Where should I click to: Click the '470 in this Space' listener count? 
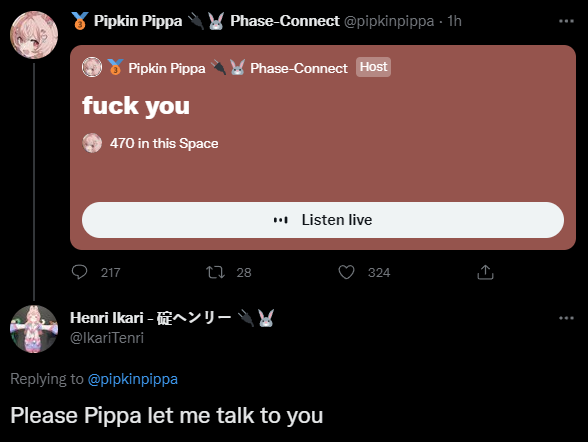(164, 143)
